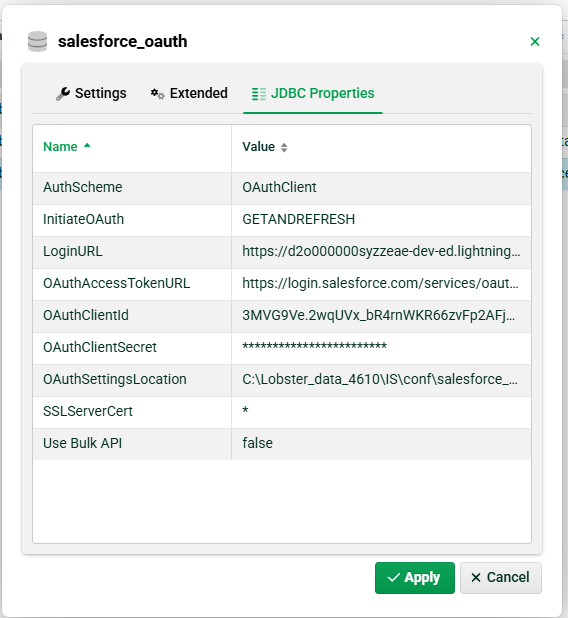Toggle sort arrows on Value column
The width and height of the screenshot is (568, 618).
[x=284, y=147]
